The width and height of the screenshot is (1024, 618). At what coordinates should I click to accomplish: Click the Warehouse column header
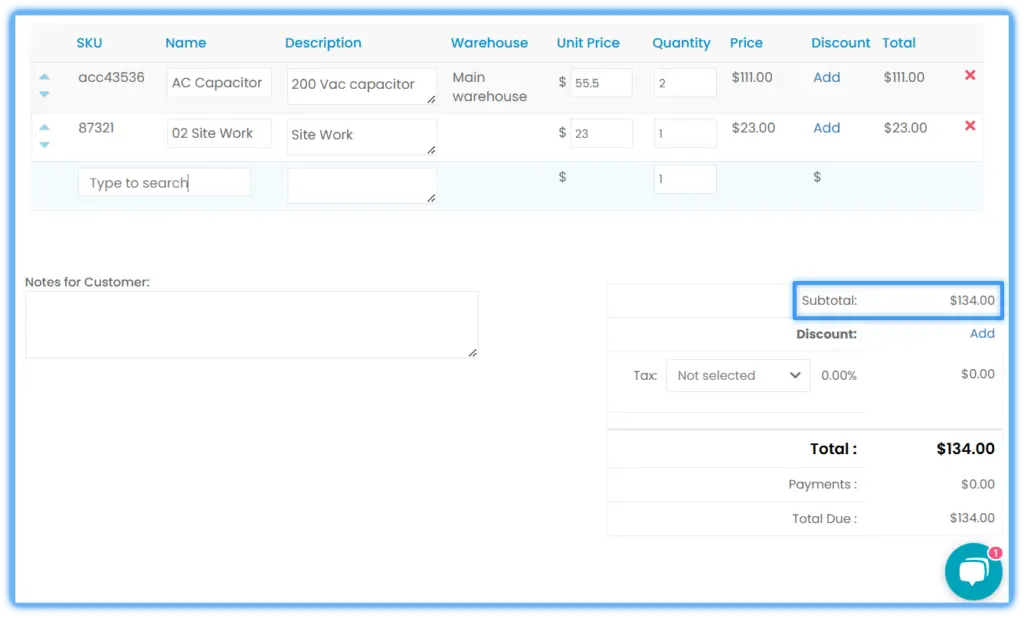(x=489, y=43)
